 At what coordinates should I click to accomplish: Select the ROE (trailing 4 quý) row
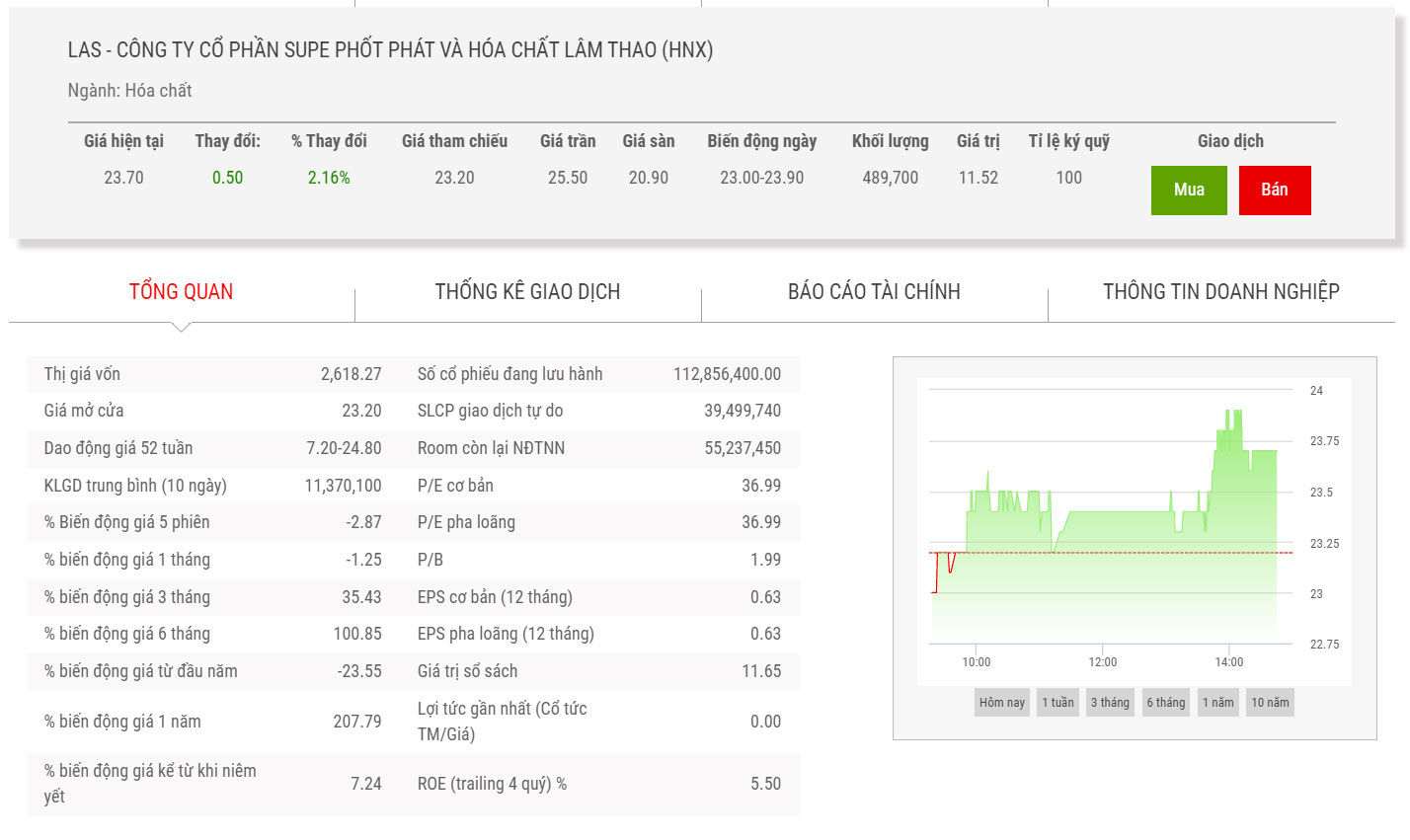(x=598, y=784)
